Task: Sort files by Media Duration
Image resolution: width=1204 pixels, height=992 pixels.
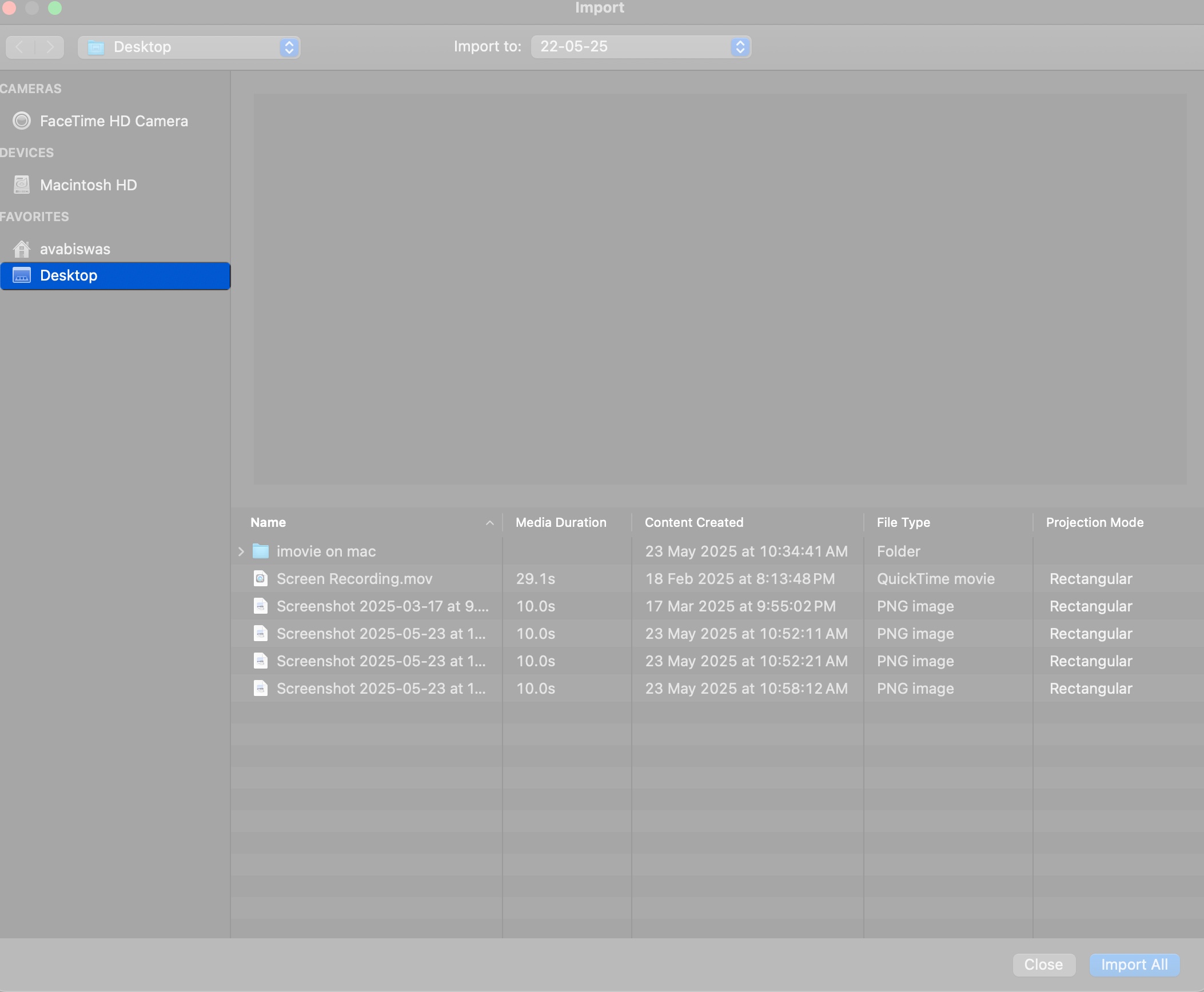Action: point(561,522)
